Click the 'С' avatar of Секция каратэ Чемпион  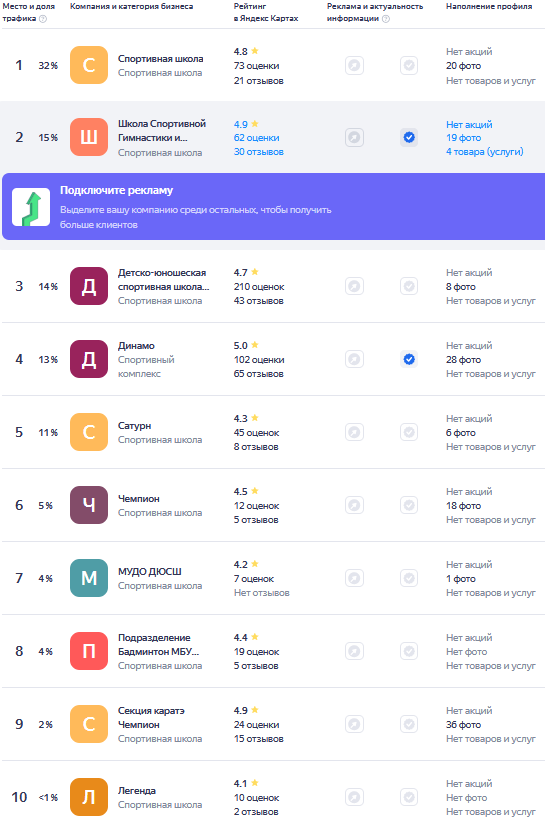pyautogui.click(x=89, y=724)
